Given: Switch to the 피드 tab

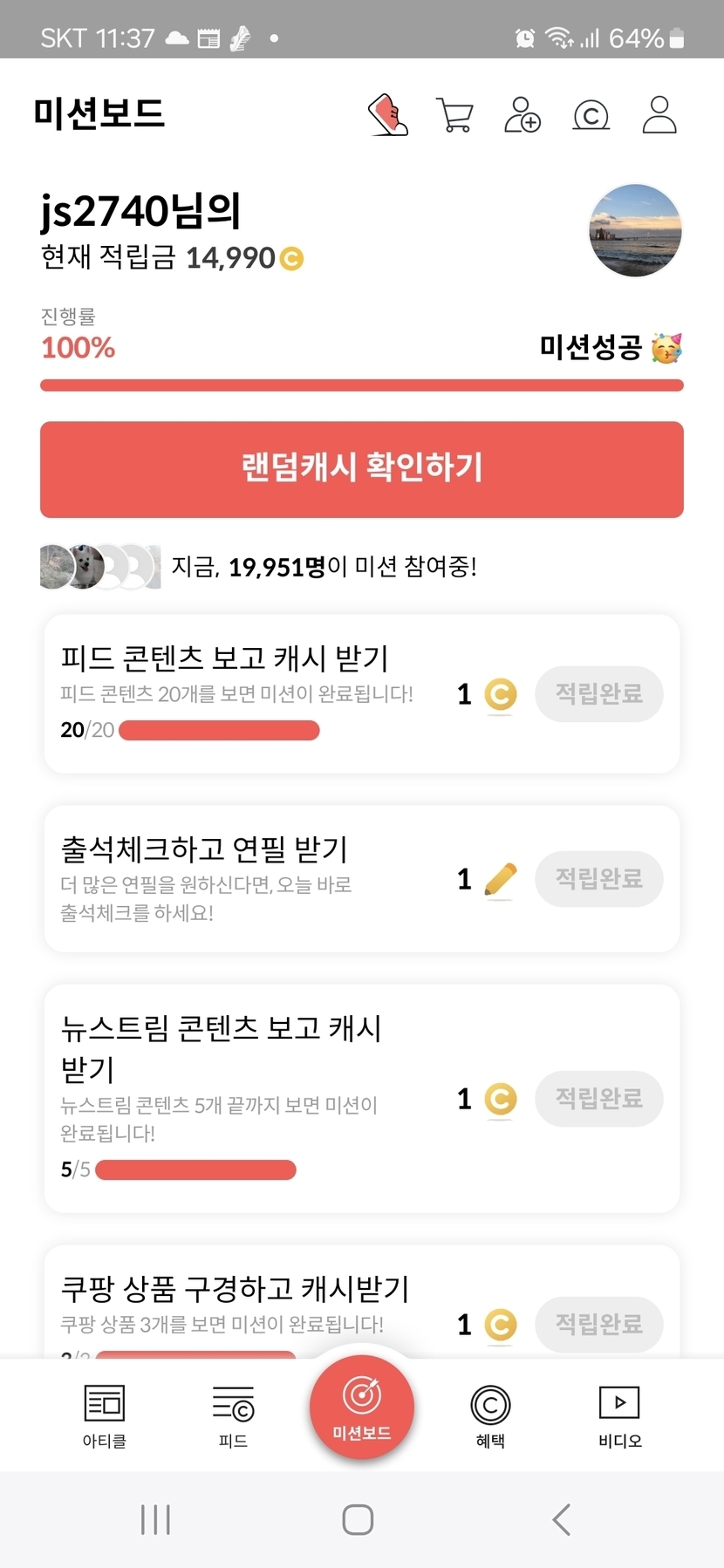Looking at the screenshot, I should tap(233, 1415).
